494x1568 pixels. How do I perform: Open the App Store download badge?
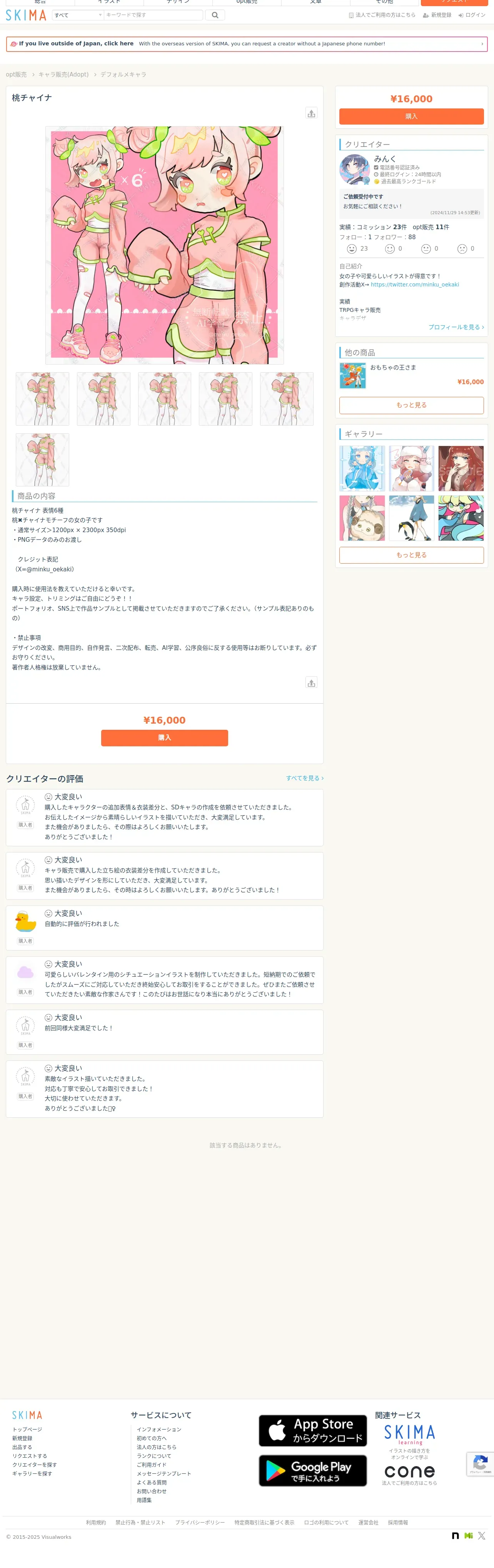[x=313, y=1431]
